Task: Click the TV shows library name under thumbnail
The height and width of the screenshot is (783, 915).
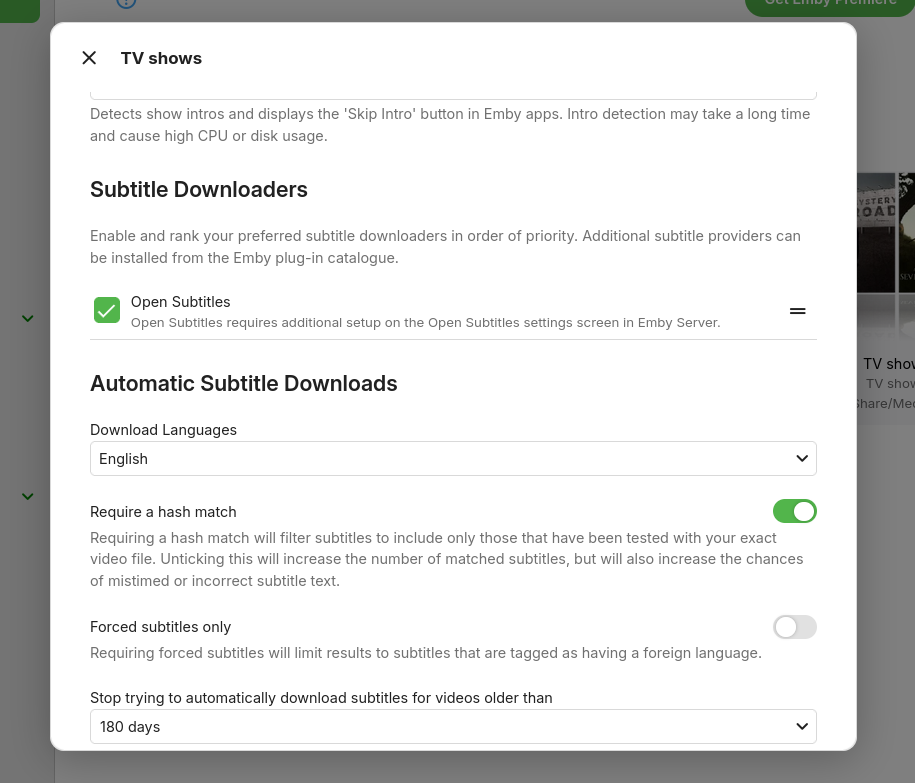Action: click(x=888, y=364)
